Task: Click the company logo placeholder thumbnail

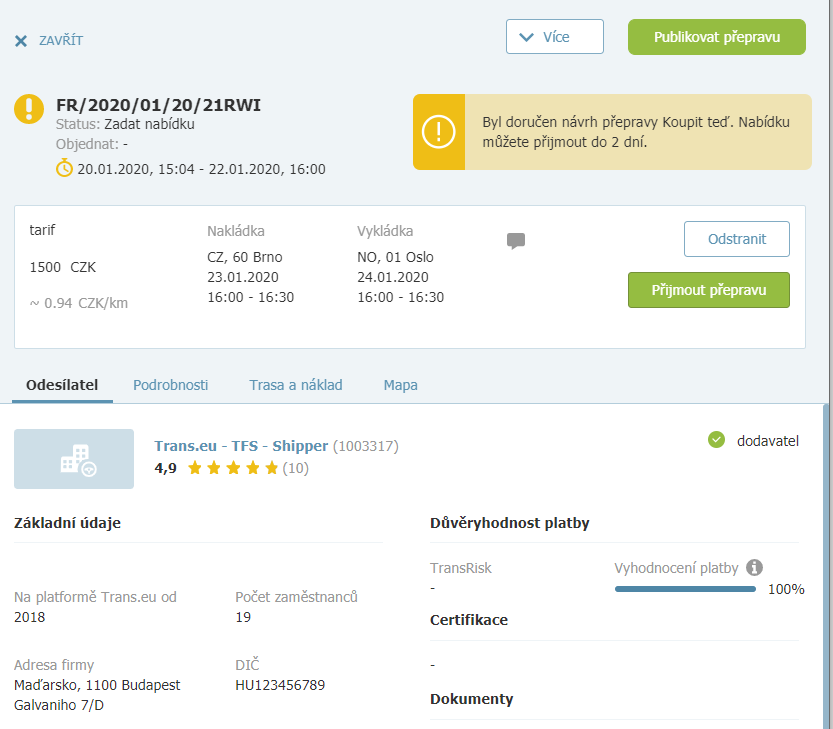Action: point(74,459)
